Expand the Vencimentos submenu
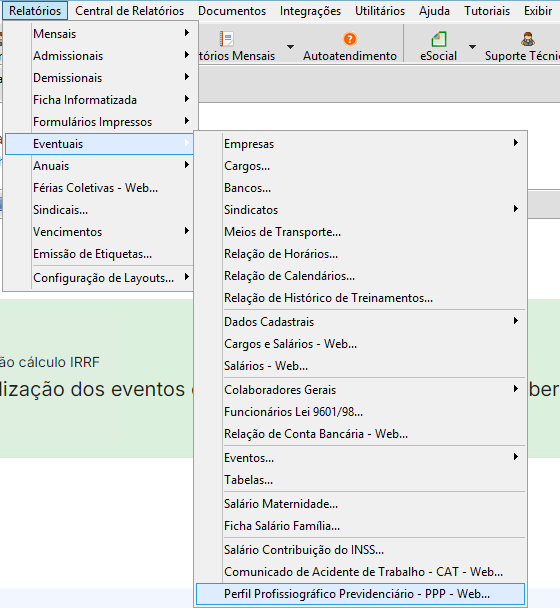The width and height of the screenshot is (560, 608). click(99, 232)
